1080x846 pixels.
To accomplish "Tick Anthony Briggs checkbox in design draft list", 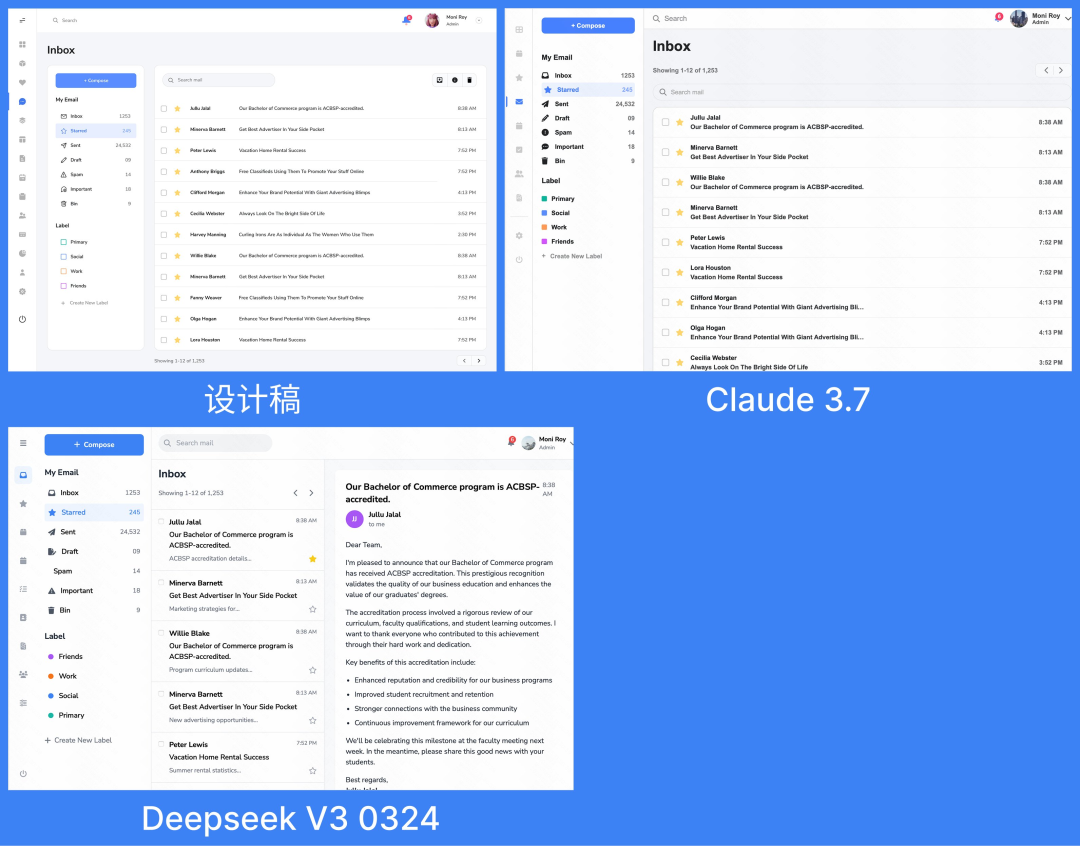I will pyautogui.click(x=164, y=172).
